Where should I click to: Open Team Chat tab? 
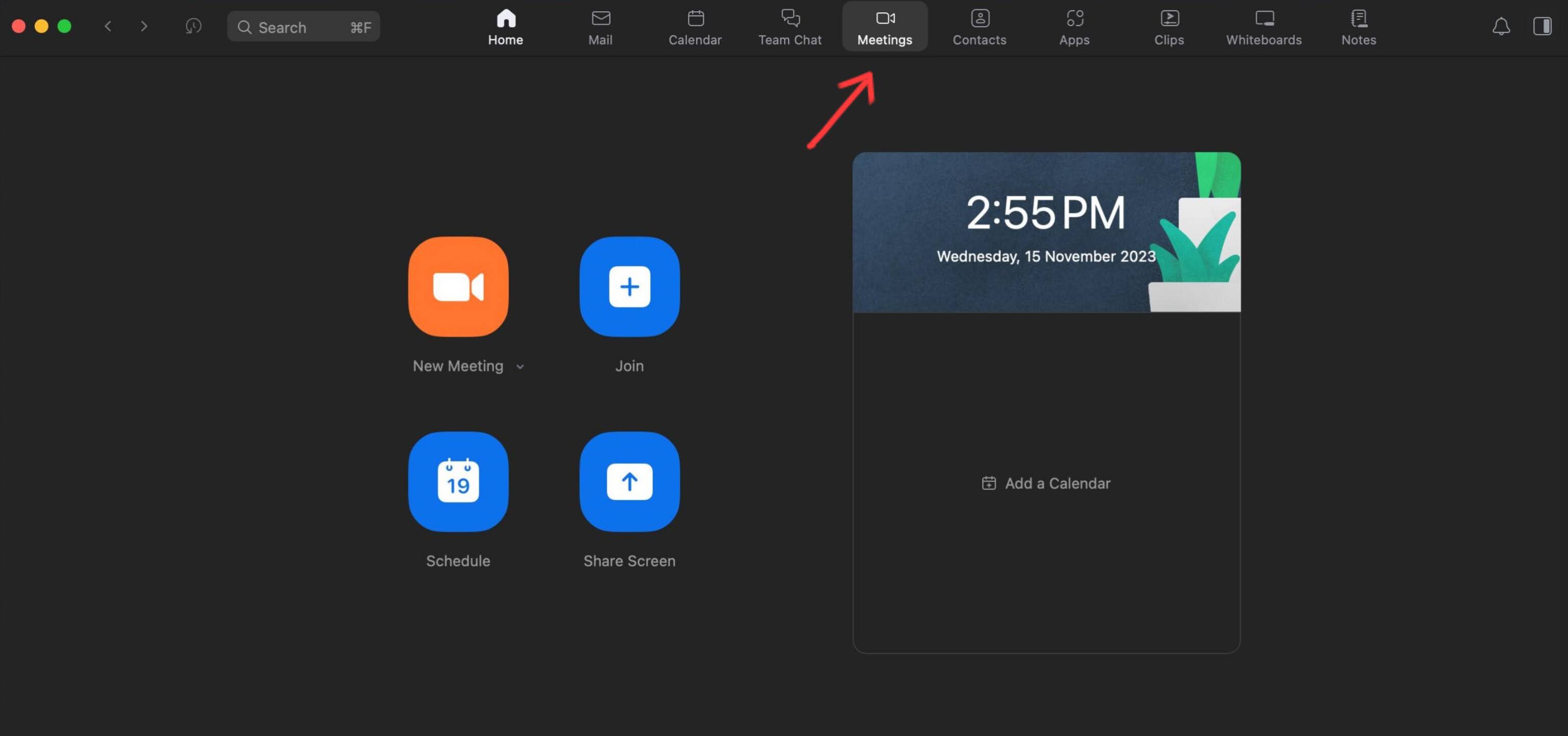790,28
